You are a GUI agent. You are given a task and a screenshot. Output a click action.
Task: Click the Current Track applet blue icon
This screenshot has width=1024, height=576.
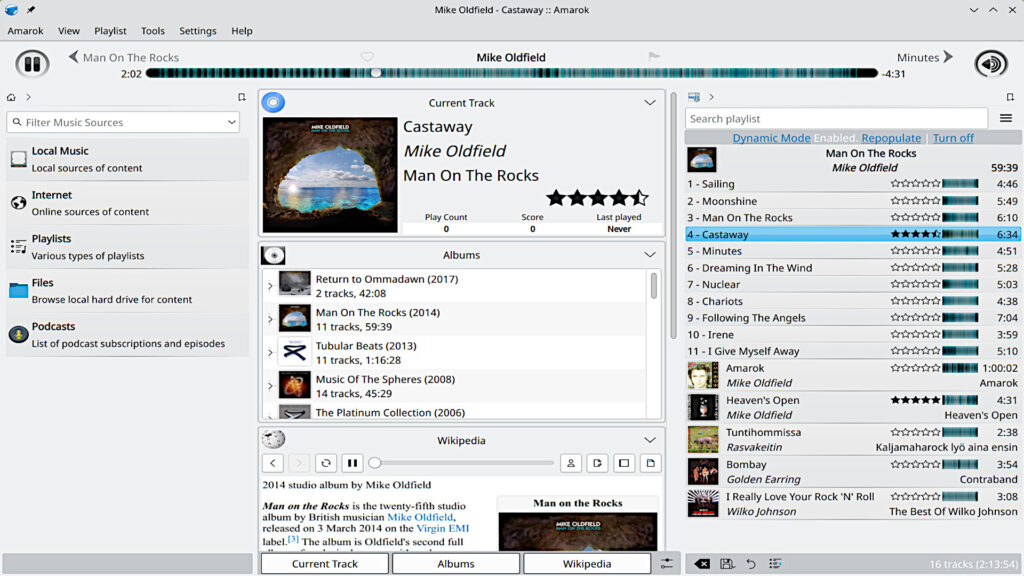point(273,102)
